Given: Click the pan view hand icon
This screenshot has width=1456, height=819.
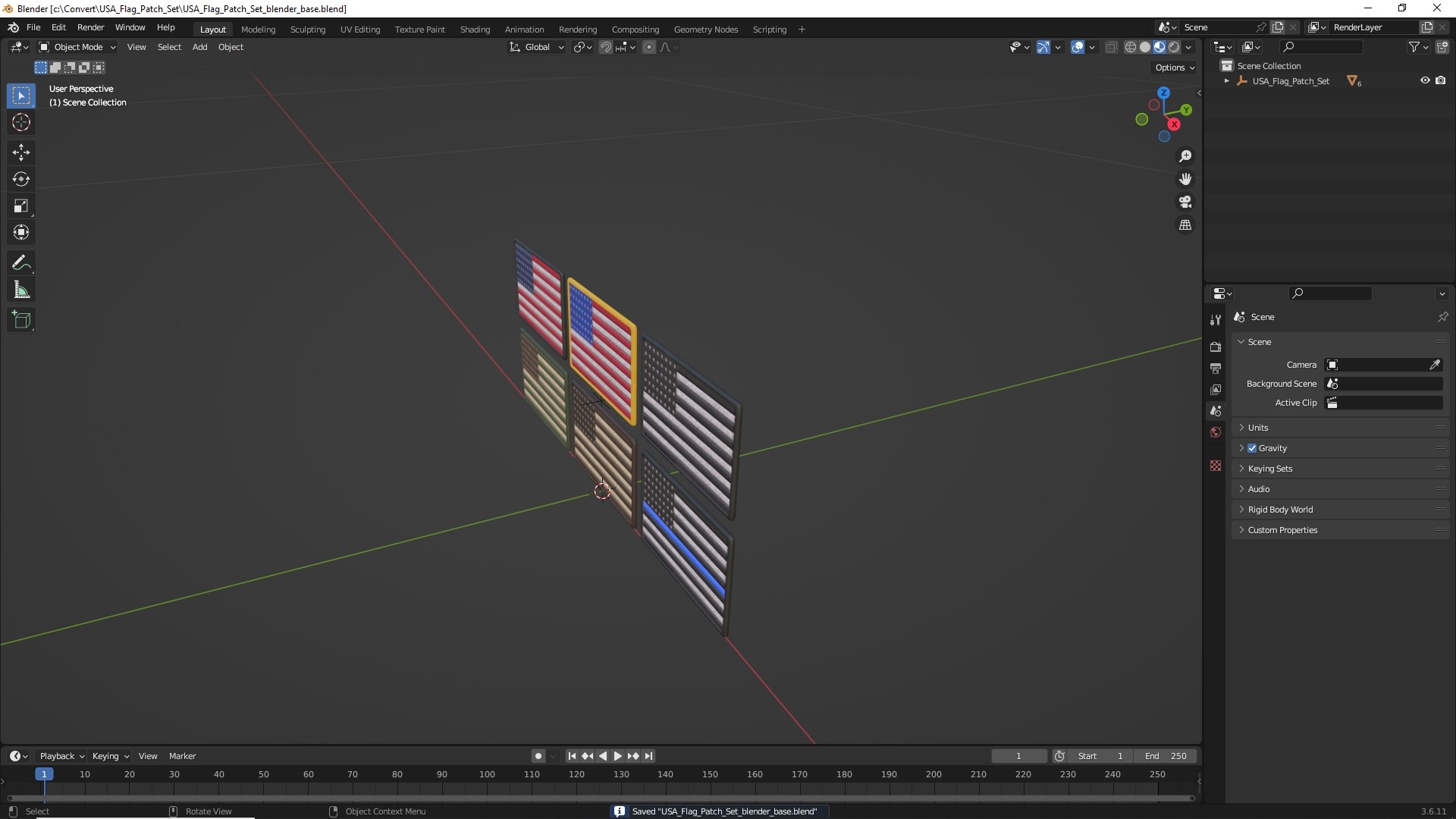Looking at the screenshot, I should (x=1185, y=179).
